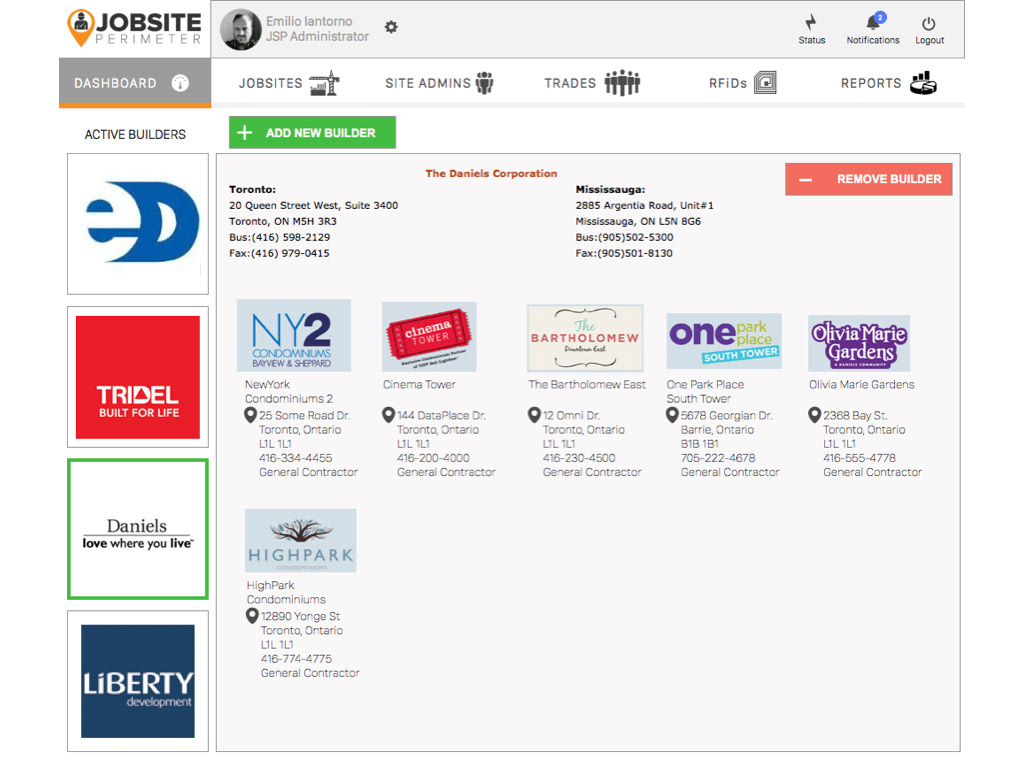The image size is (1024, 768).
Task: Click the Add New Builder button
Action: (312, 133)
